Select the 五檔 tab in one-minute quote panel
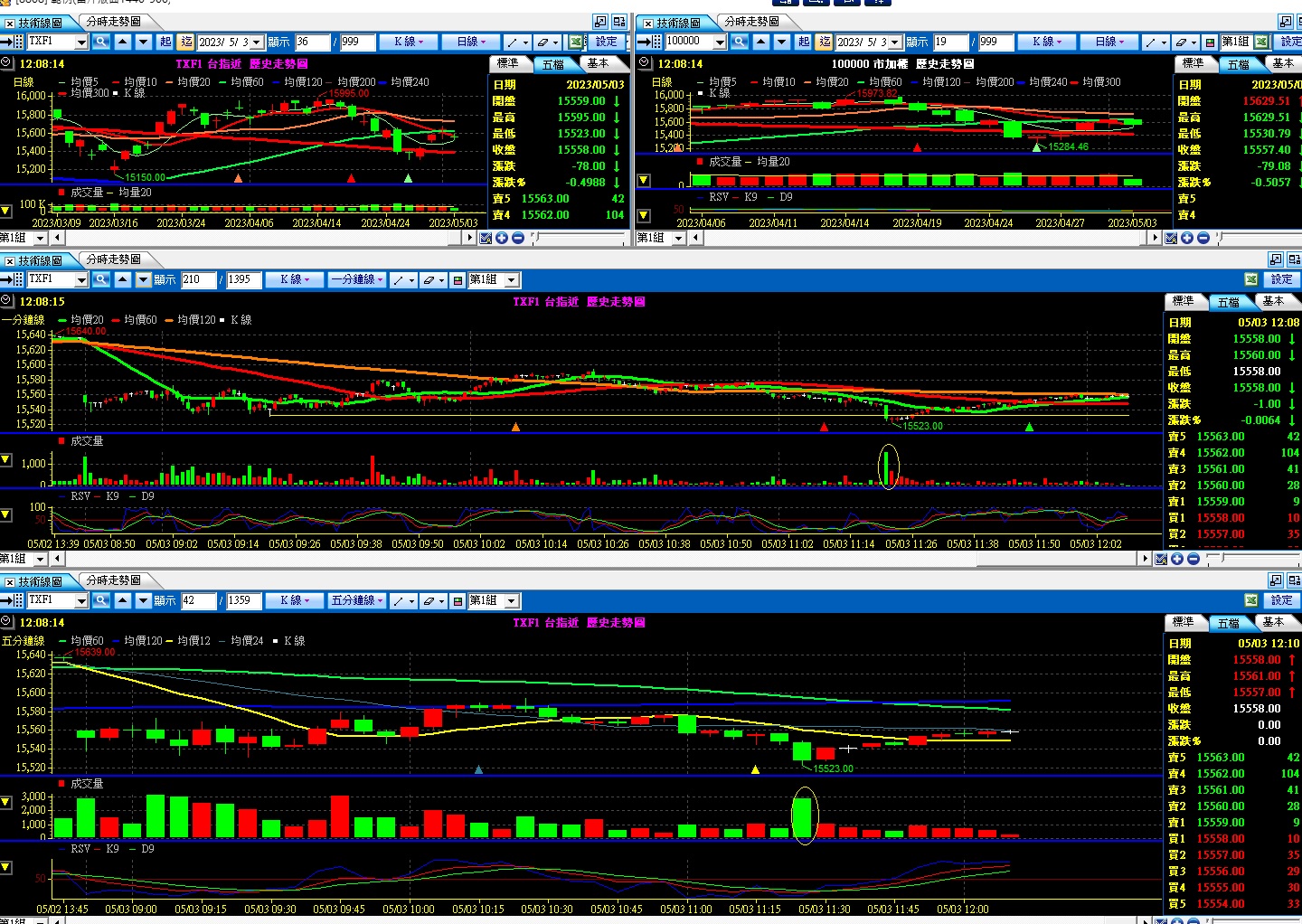This screenshot has height=924, width=1302. tap(1229, 302)
